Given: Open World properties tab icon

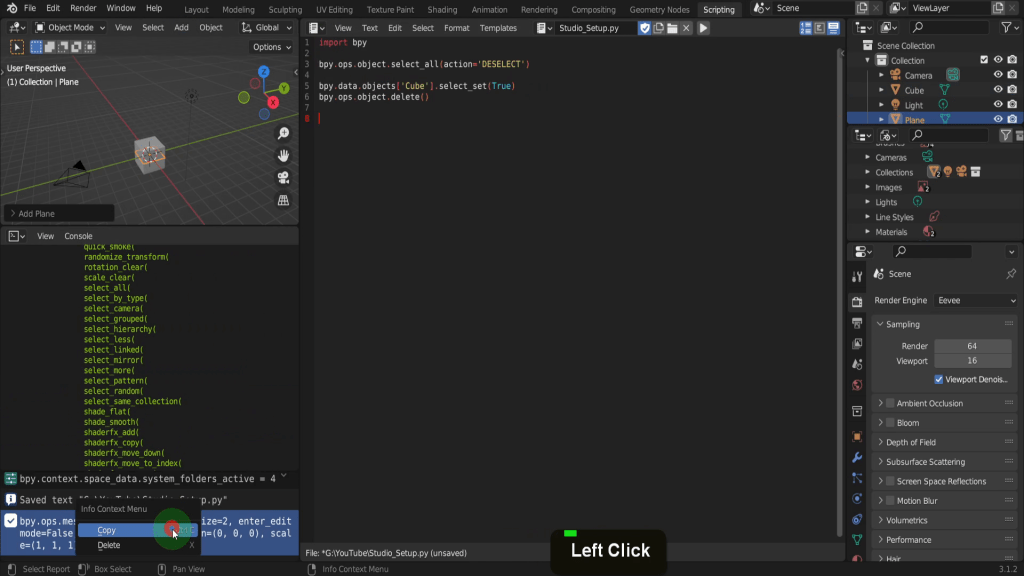Looking at the screenshot, I should click(857, 385).
